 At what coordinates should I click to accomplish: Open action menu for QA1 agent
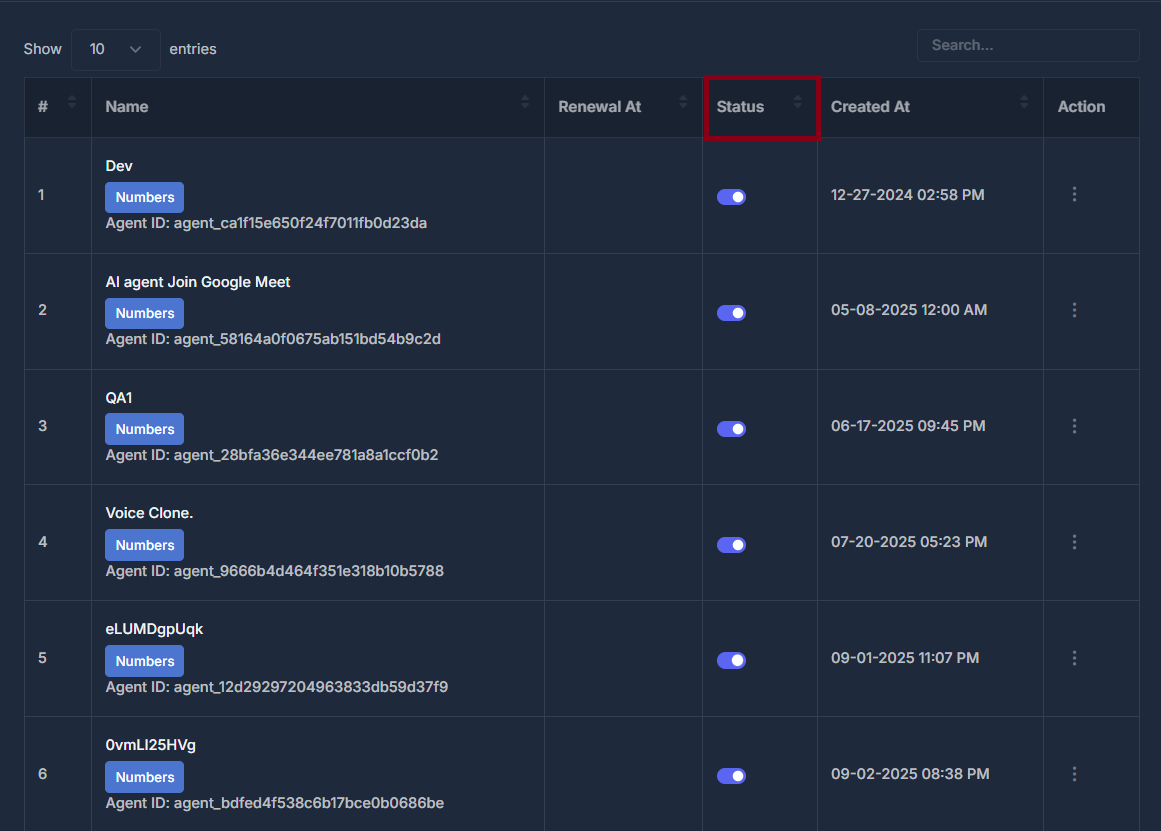(x=1074, y=426)
